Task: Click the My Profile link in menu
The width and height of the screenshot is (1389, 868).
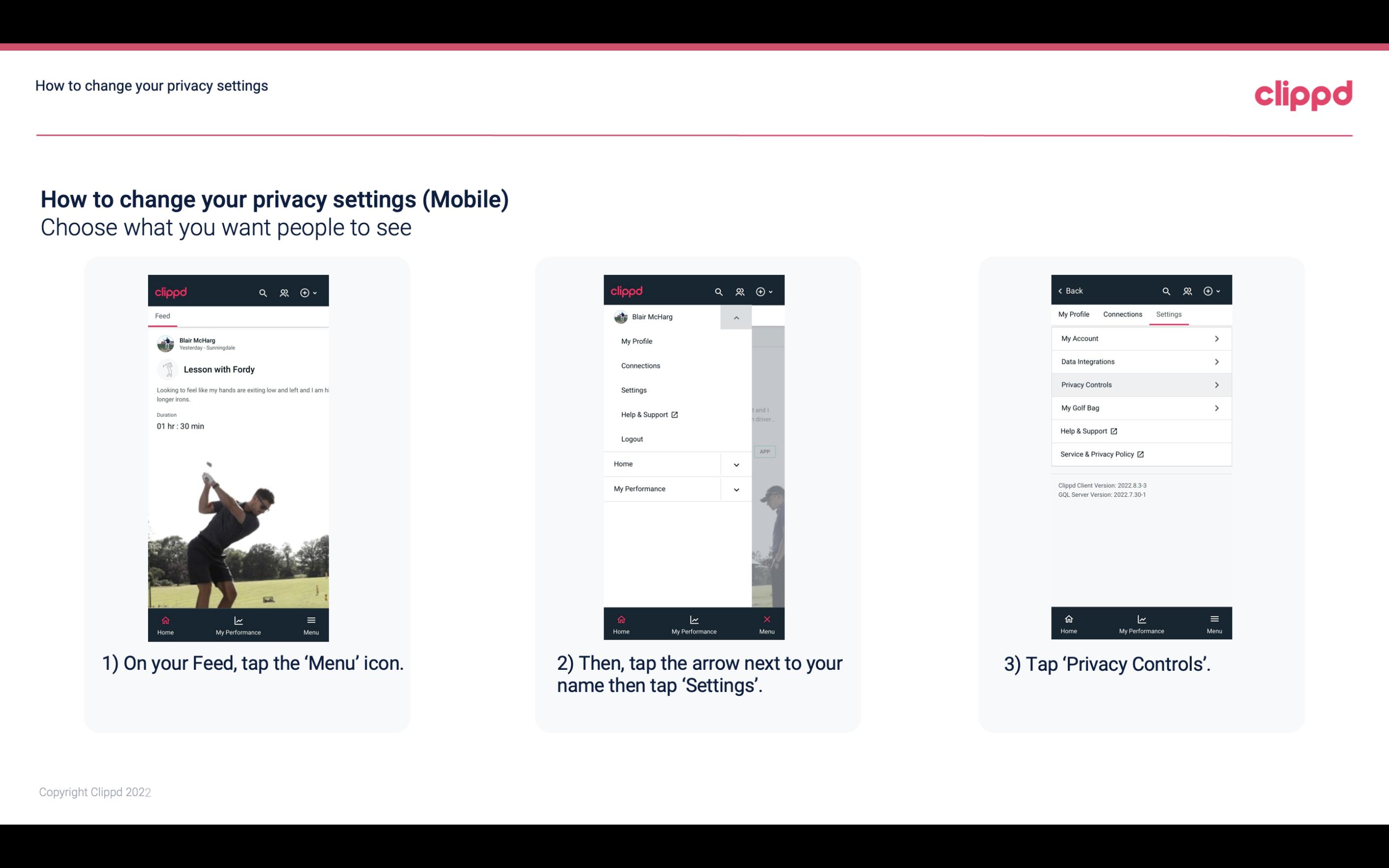Action: [637, 341]
